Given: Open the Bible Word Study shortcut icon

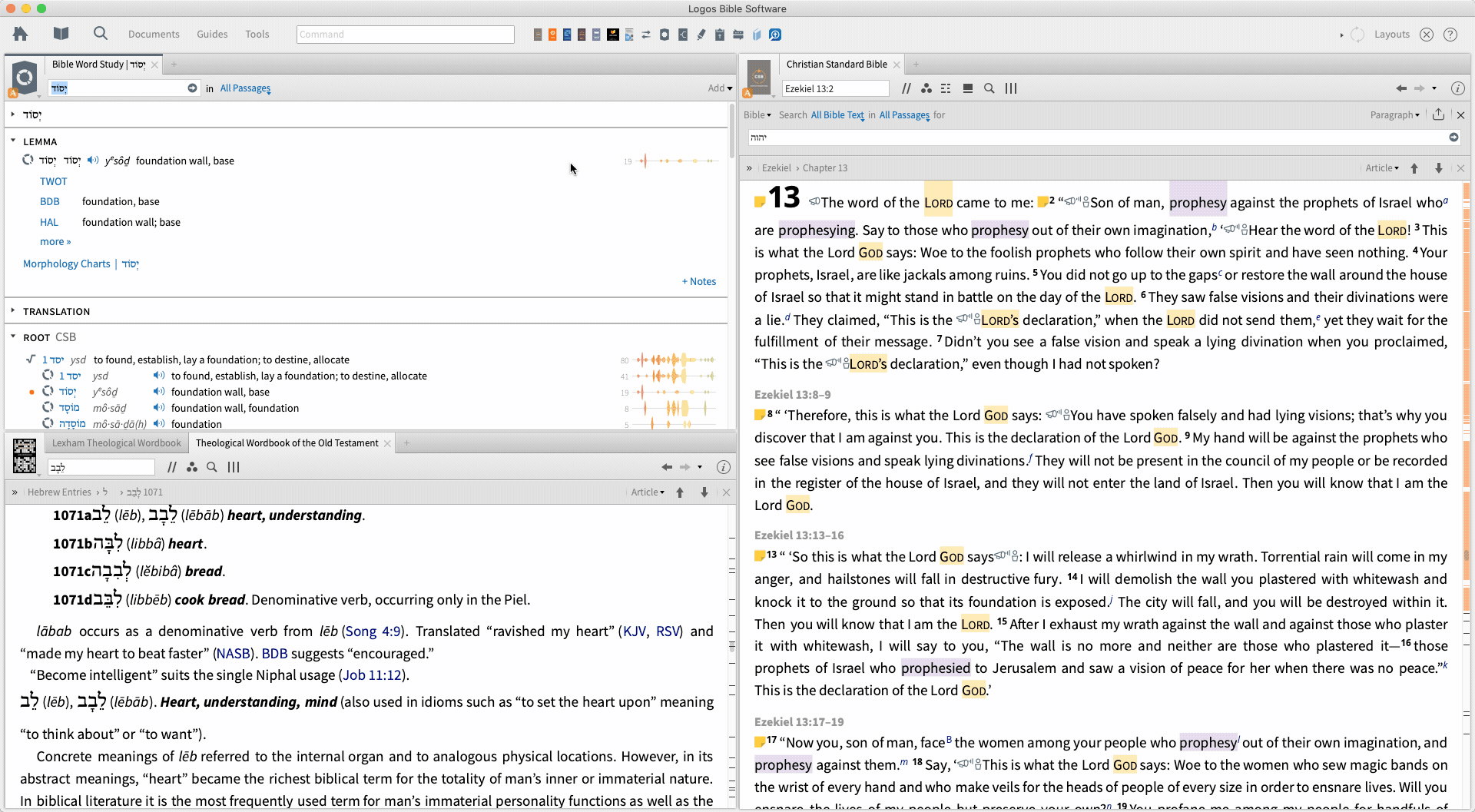Looking at the screenshot, I should (x=665, y=35).
